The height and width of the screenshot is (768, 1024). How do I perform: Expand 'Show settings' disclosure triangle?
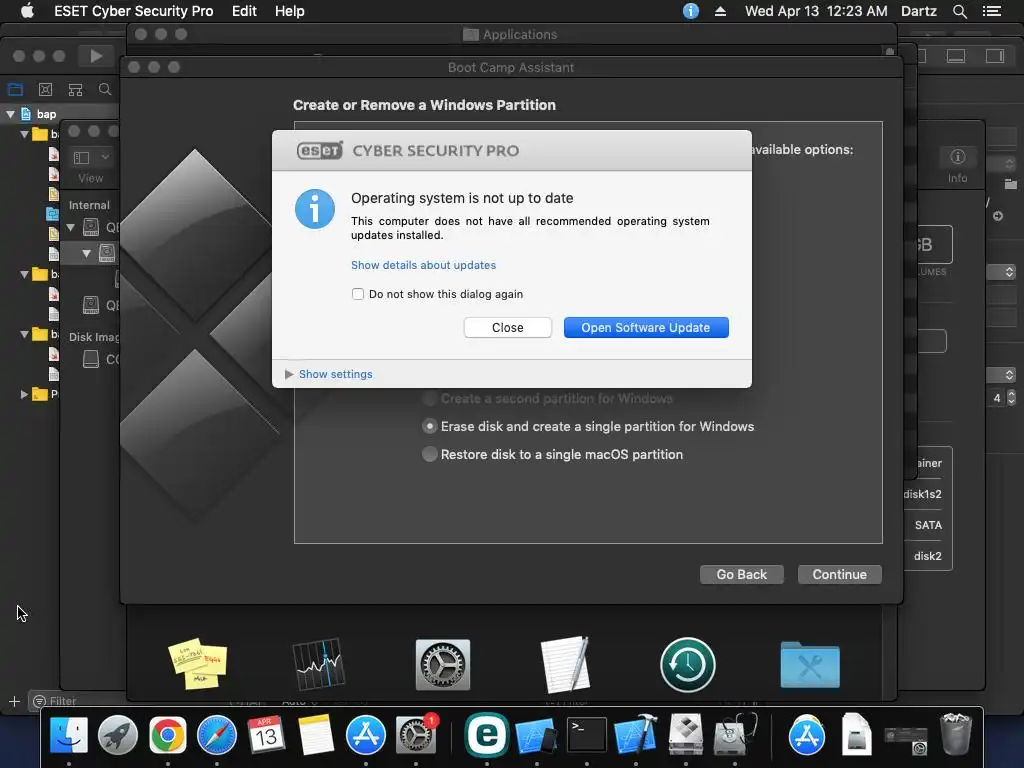289,374
